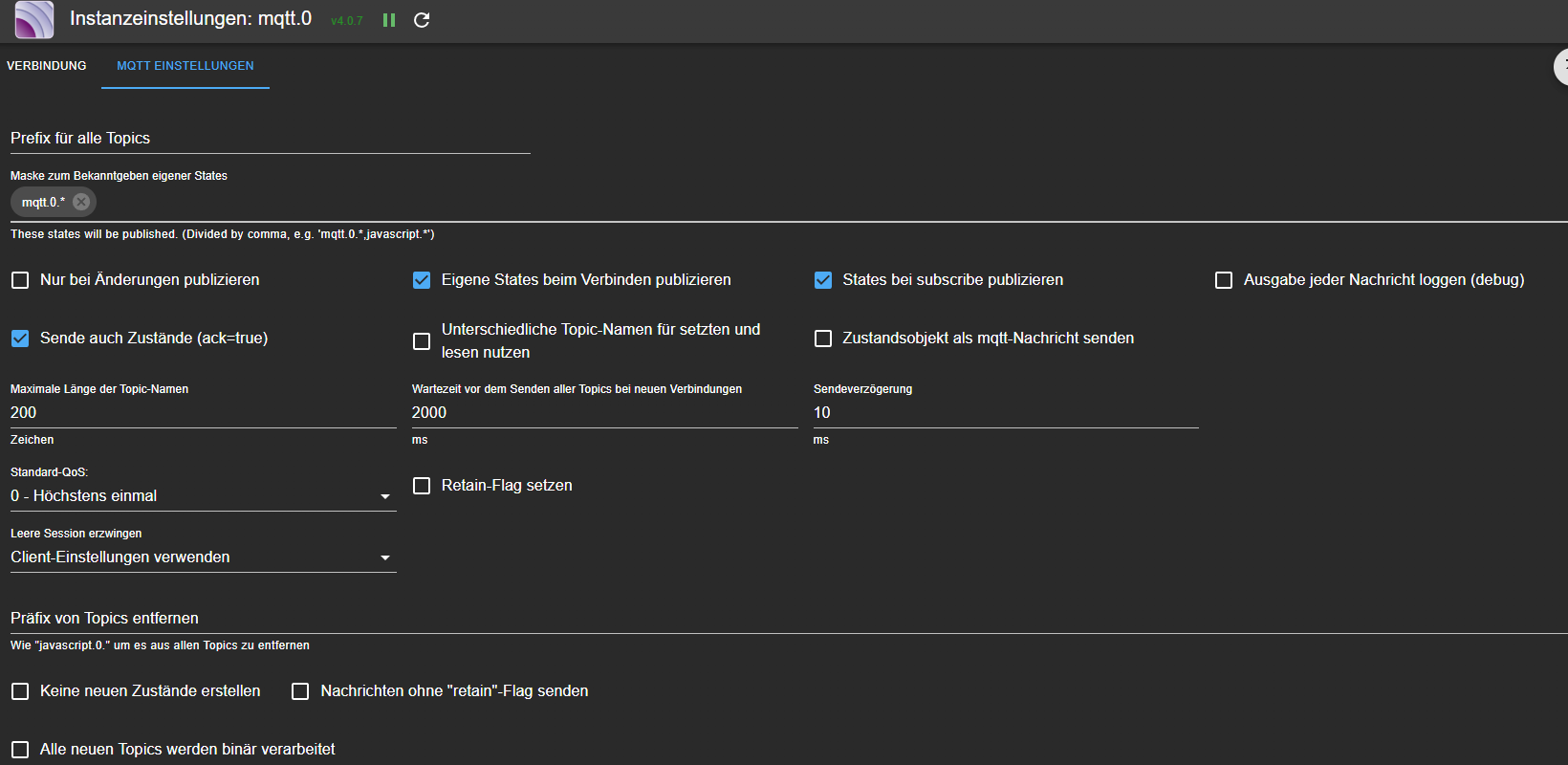Restart the mqtt.0 instance with the reload icon
This screenshot has width=1568, height=765.
(422, 20)
